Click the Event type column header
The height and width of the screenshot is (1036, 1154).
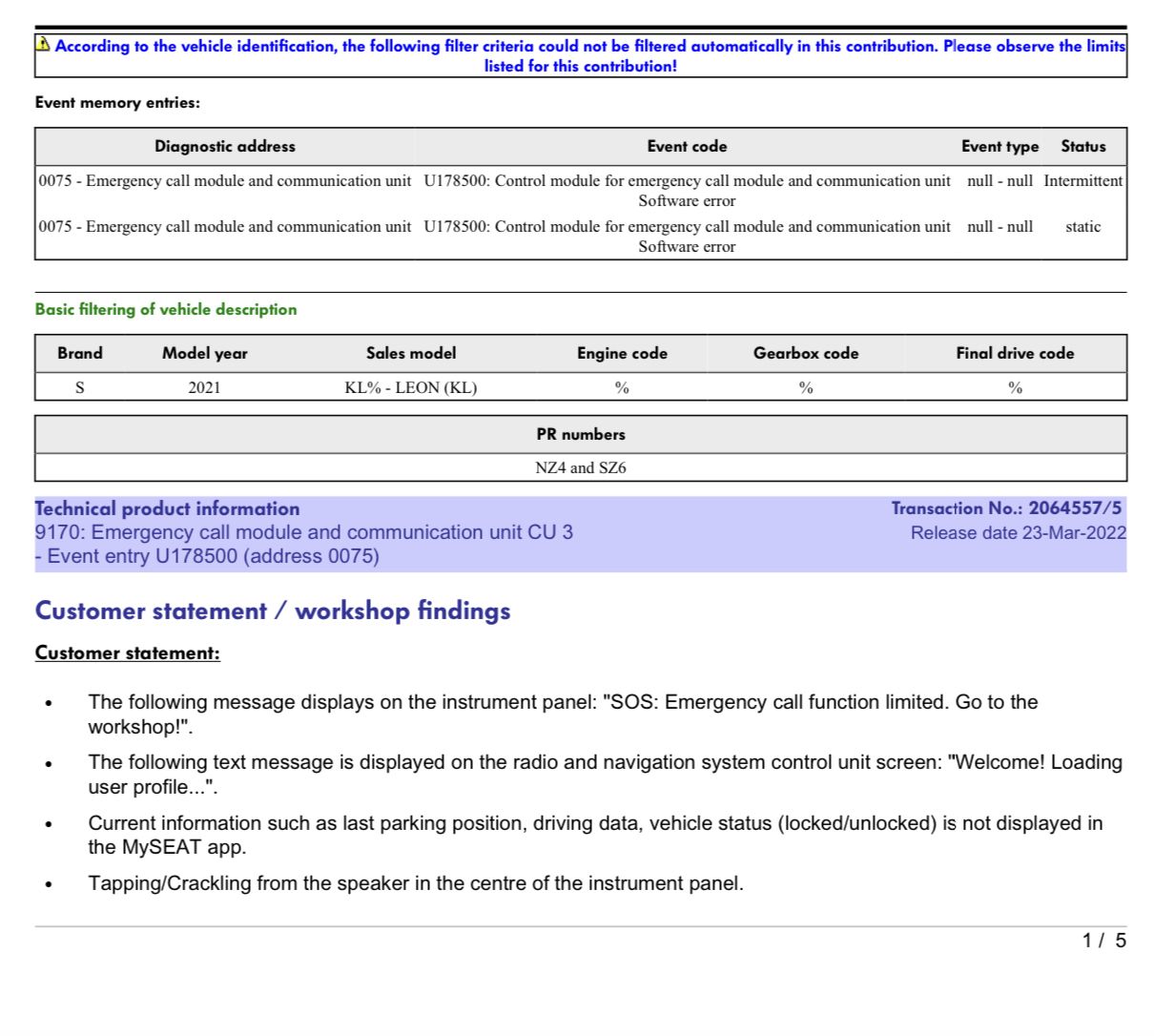pos(999,146)
